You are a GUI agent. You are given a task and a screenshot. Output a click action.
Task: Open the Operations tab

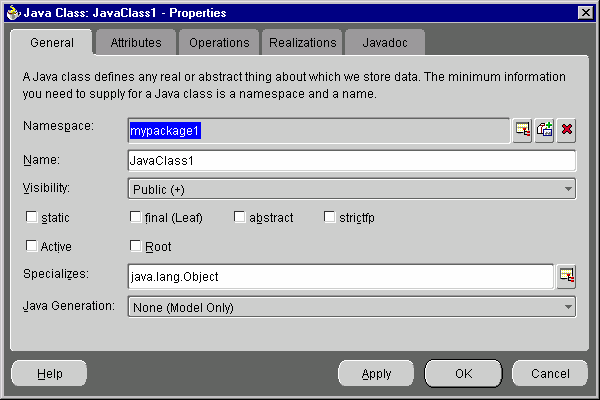(219, 42)
